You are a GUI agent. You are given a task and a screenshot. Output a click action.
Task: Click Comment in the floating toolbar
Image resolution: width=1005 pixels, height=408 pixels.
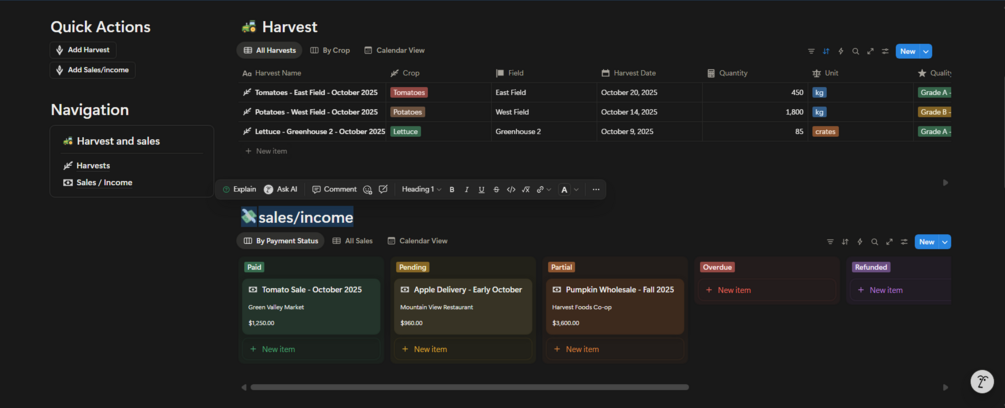pos(334,190)
